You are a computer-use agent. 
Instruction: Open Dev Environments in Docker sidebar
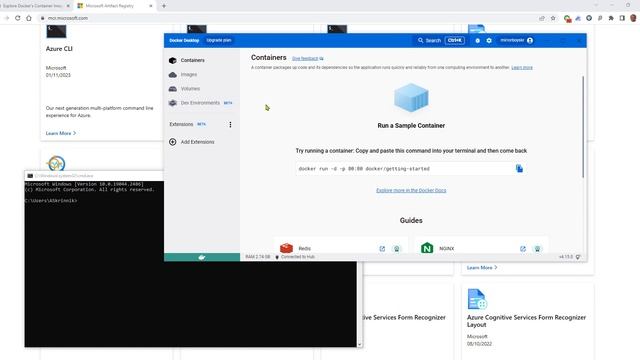point(200,103)
